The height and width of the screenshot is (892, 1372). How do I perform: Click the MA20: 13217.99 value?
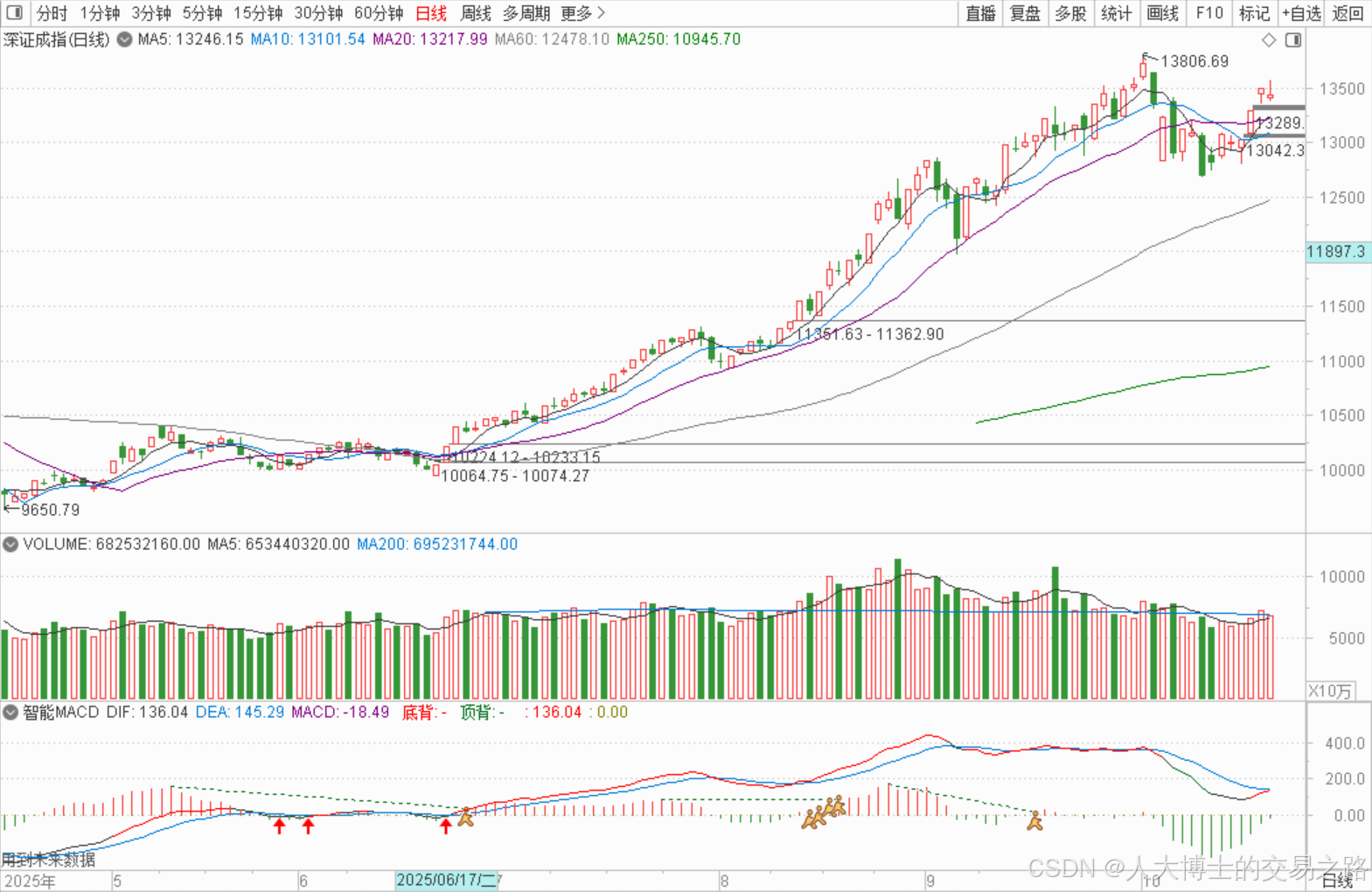pyautogui.click(x=429, y=39)
